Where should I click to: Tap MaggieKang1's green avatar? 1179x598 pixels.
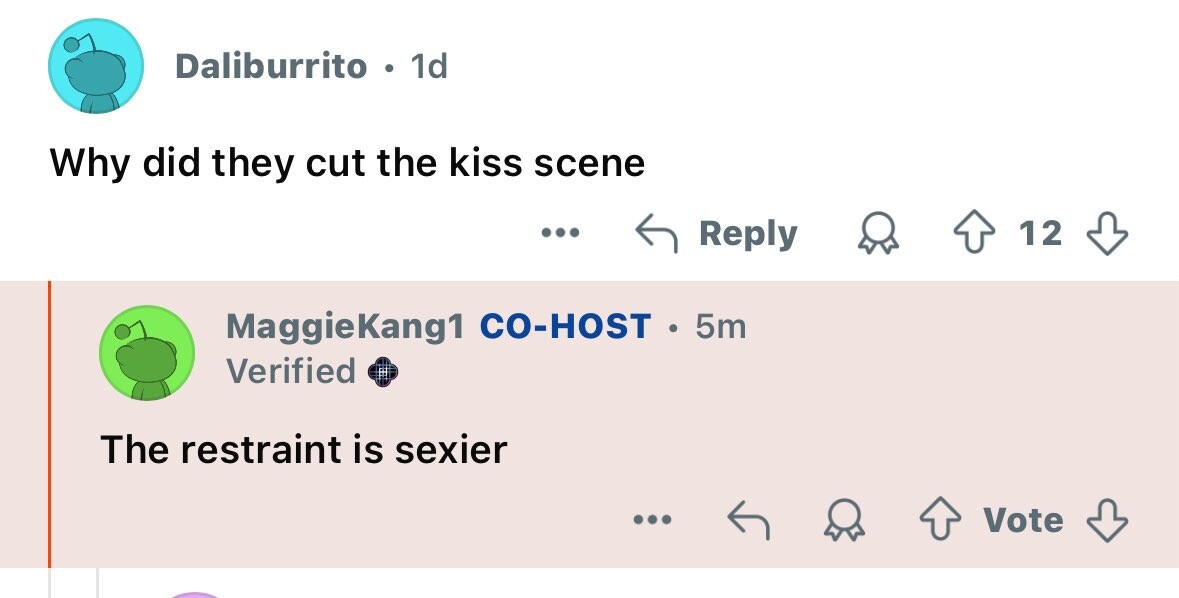(146, 353)
